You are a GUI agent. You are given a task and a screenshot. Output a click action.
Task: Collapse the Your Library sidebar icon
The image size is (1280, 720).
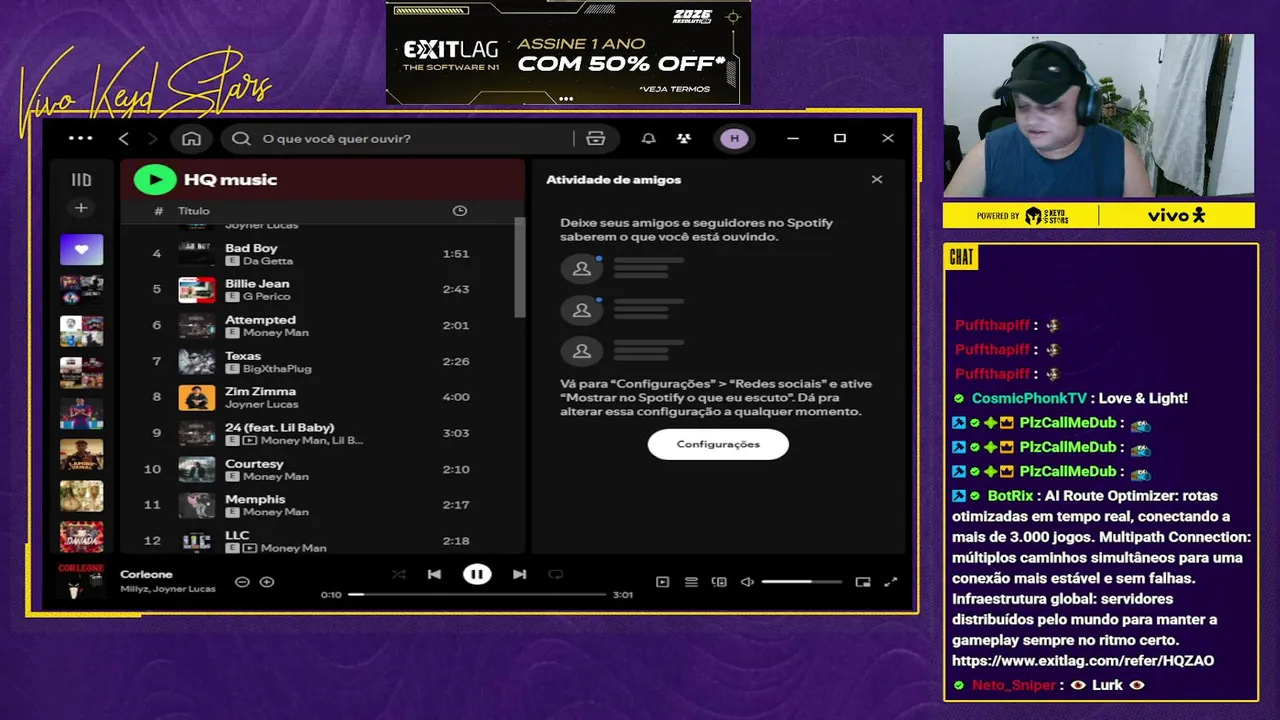point(81,180)
